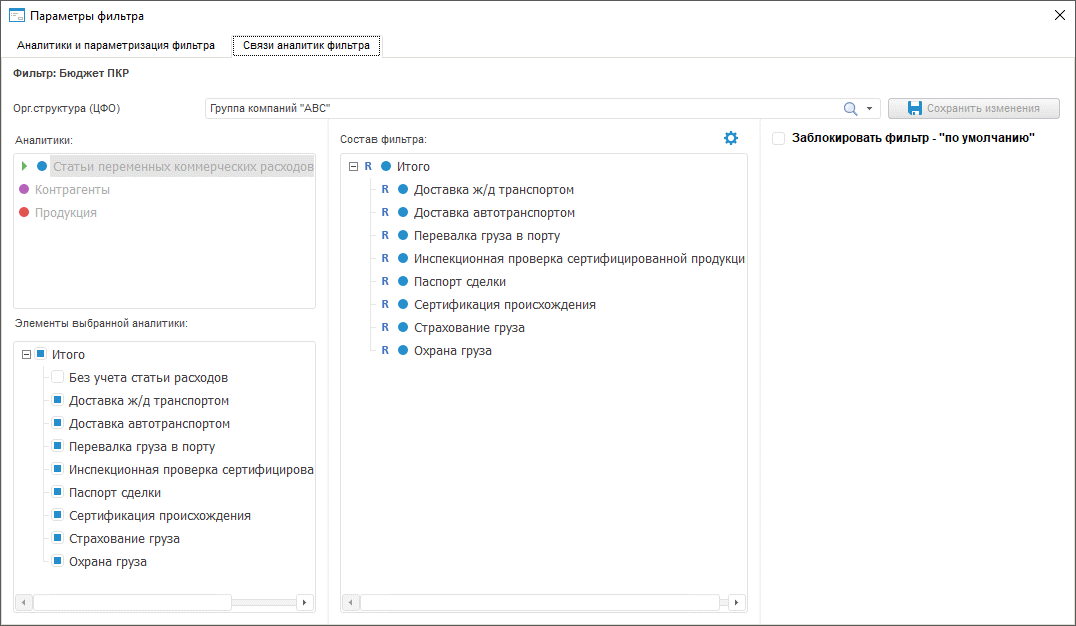Select the Связи аналитик фильтра tab

306,46
